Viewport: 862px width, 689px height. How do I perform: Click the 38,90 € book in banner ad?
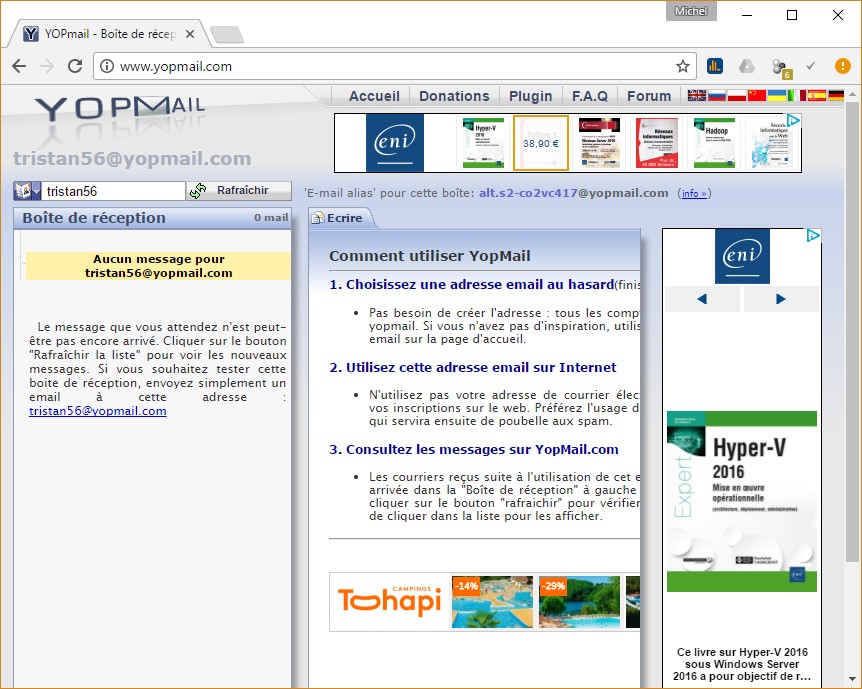541,143
